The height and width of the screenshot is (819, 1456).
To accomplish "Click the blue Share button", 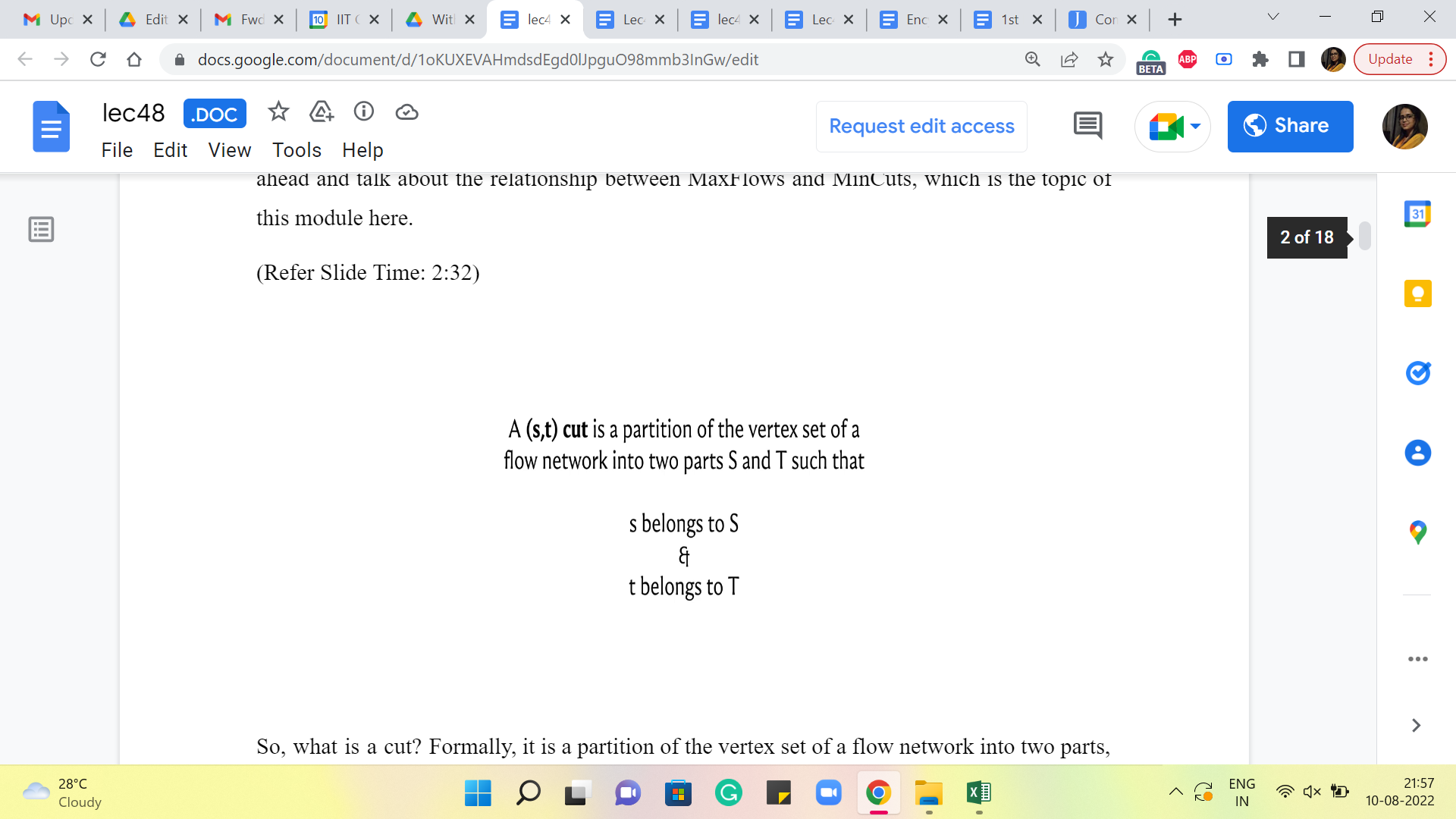I will [1290, 126].
